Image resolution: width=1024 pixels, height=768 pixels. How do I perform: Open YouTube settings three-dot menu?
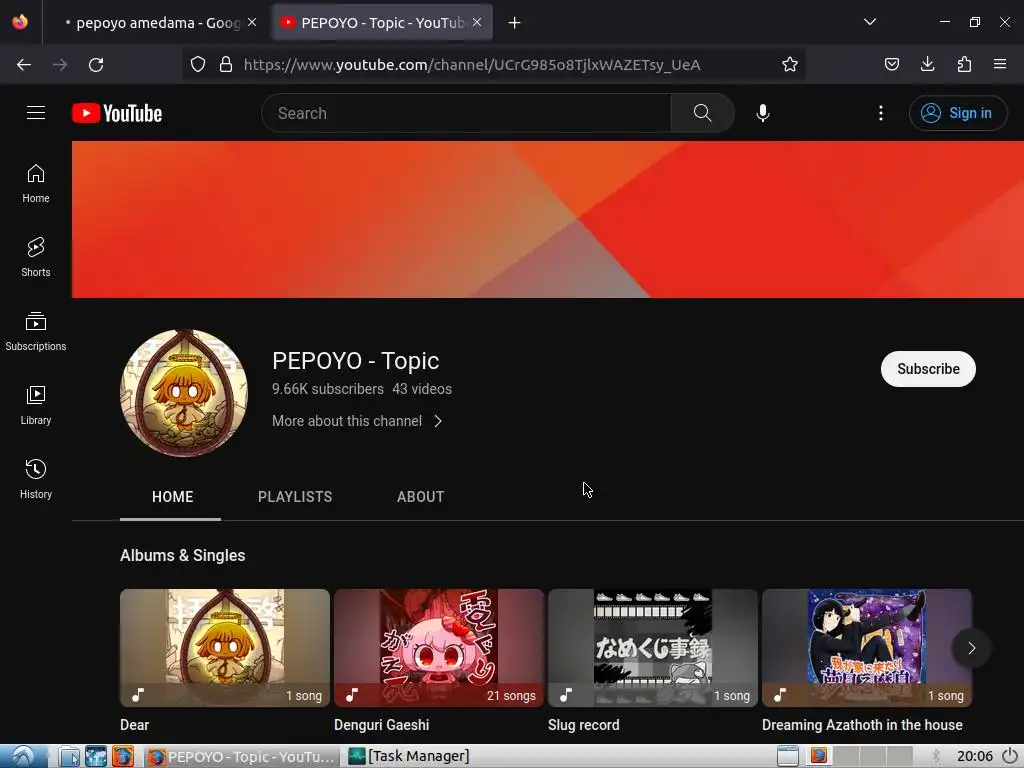pyautogui.click(x=881, y=113)
